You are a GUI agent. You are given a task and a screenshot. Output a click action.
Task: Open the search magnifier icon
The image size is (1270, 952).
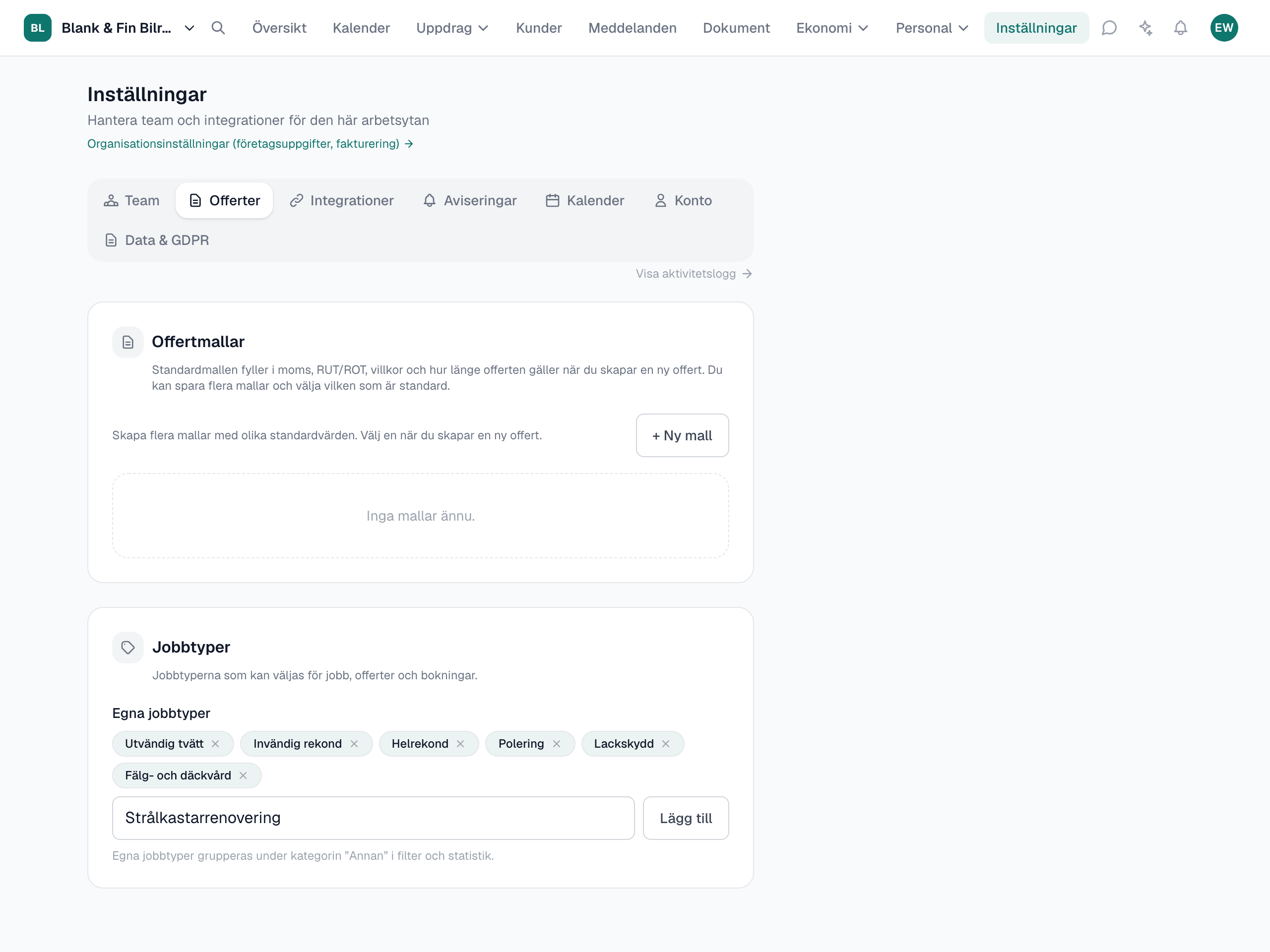(x=218, y=28)
